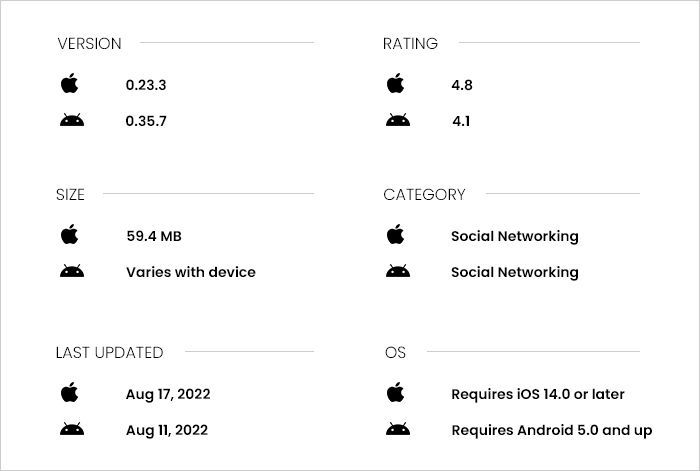Click the Apple icon under OS
This screenshot has height=471, width=700.
coord(395,392)
